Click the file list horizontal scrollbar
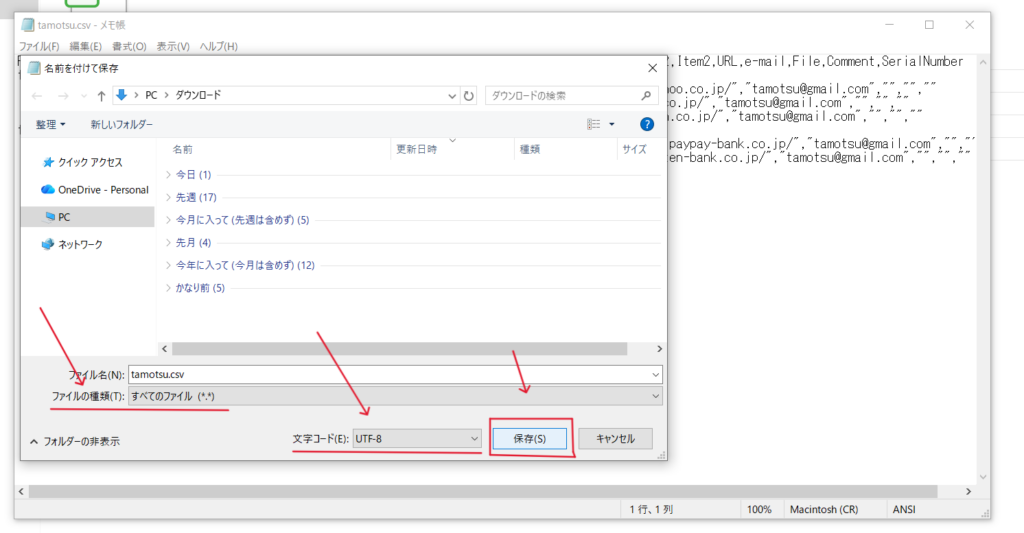This screenshot has width=1024, height=533. [x=400, y=348]
